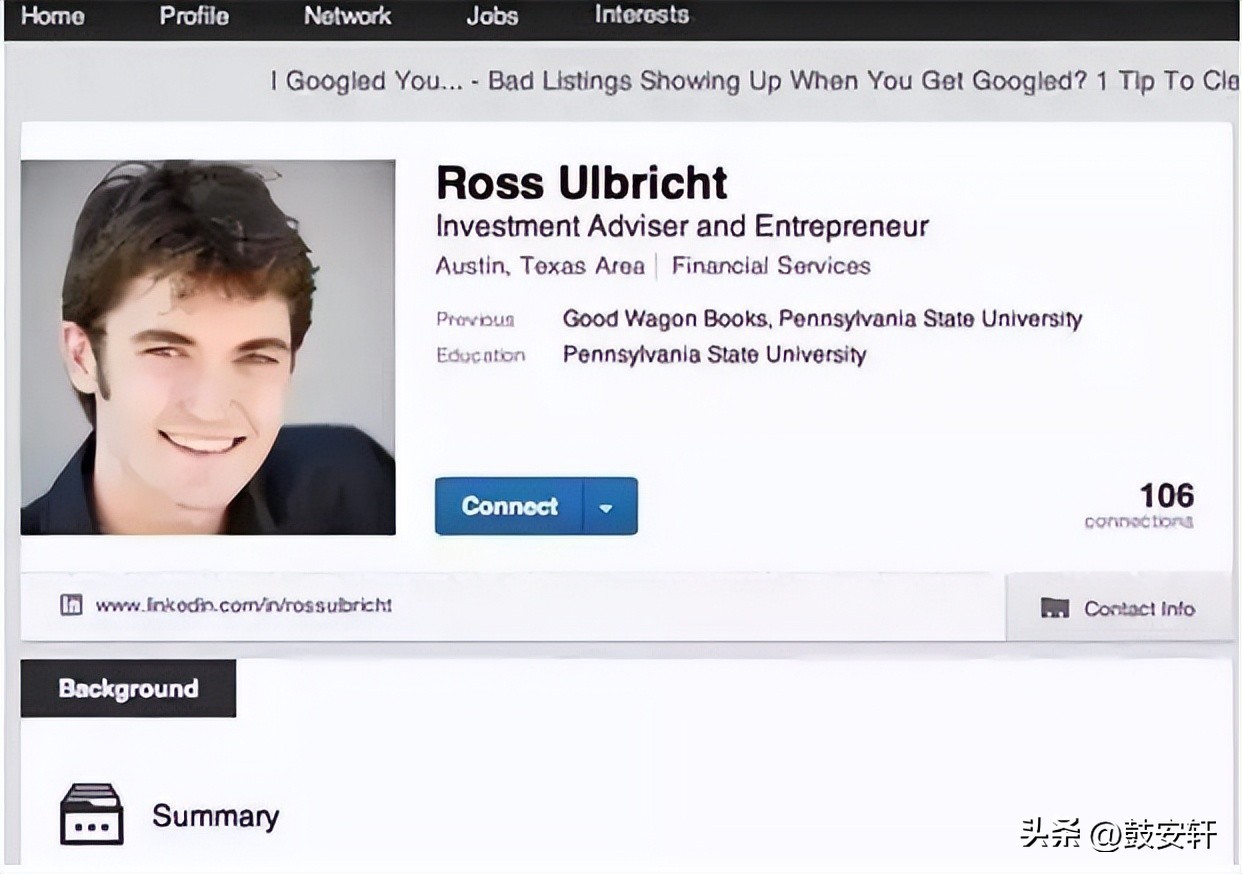Open Pennsylvania State University in the Education row

click(714, 355)
